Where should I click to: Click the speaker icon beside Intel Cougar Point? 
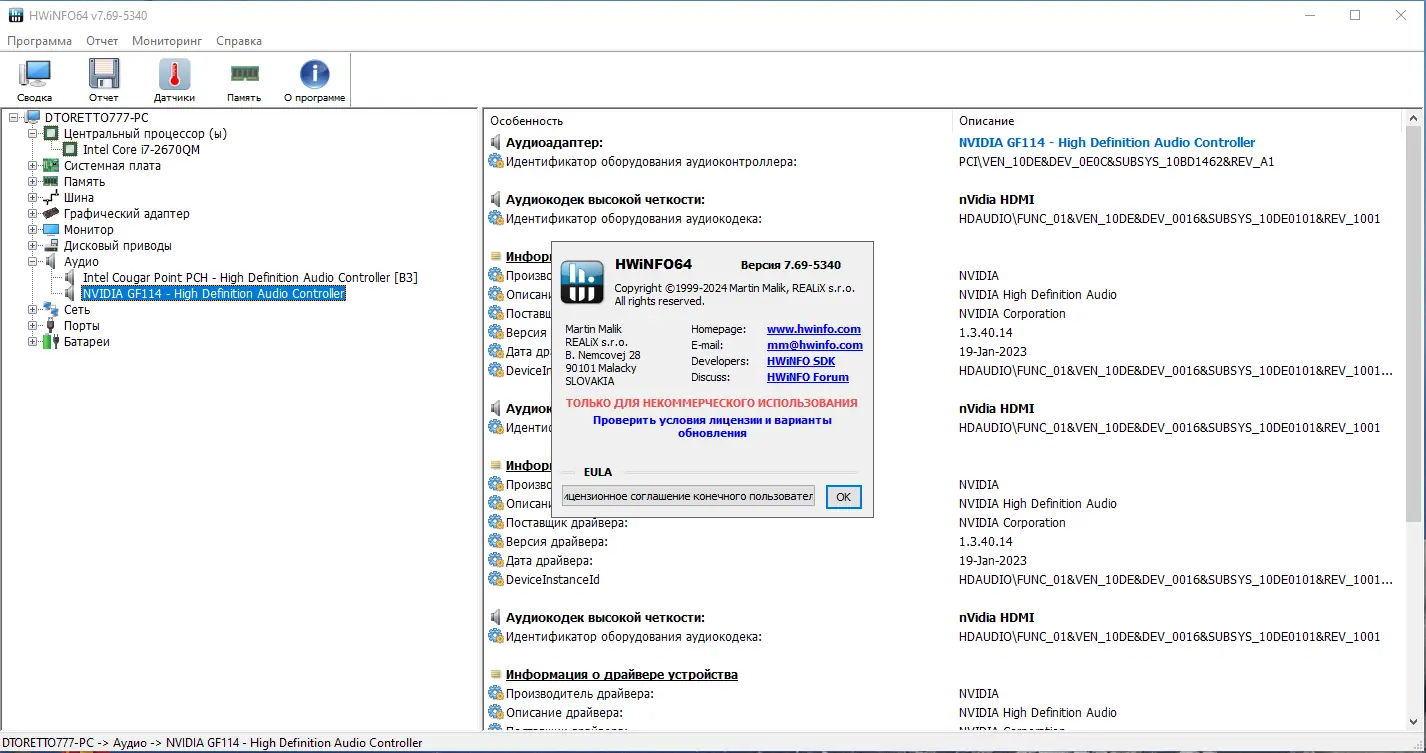(x=70, y=278)
